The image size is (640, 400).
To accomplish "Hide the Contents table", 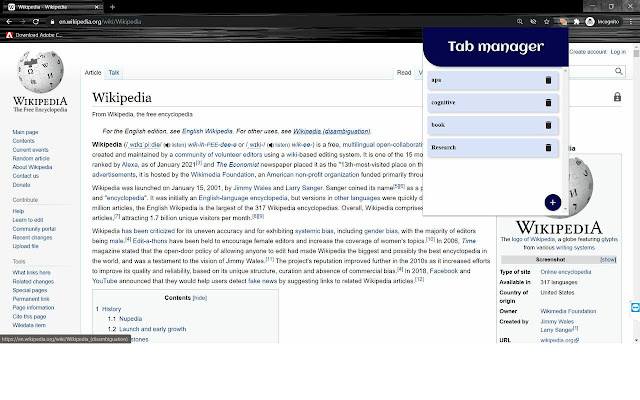I will click(x=200, y=298).
